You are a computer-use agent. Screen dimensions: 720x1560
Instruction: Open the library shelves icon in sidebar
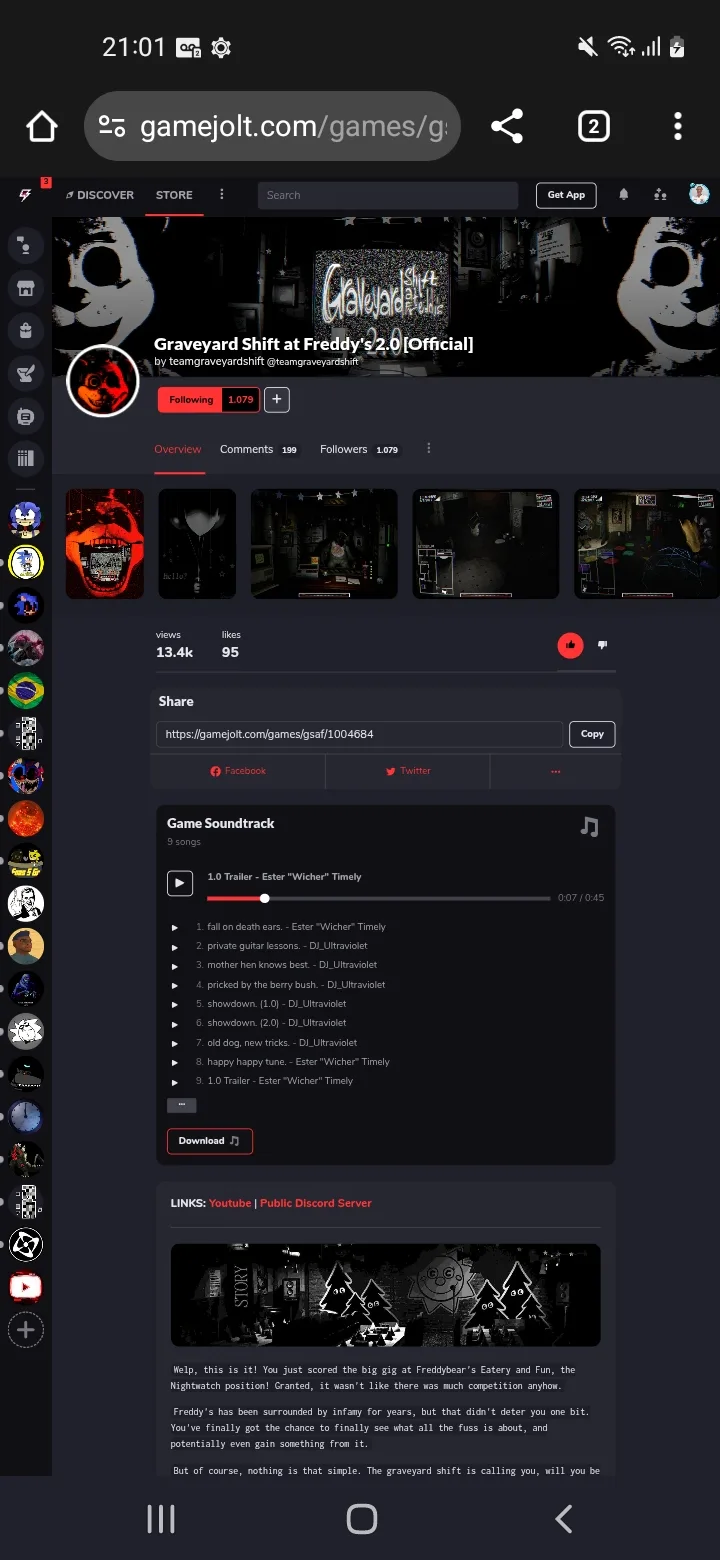26,459
